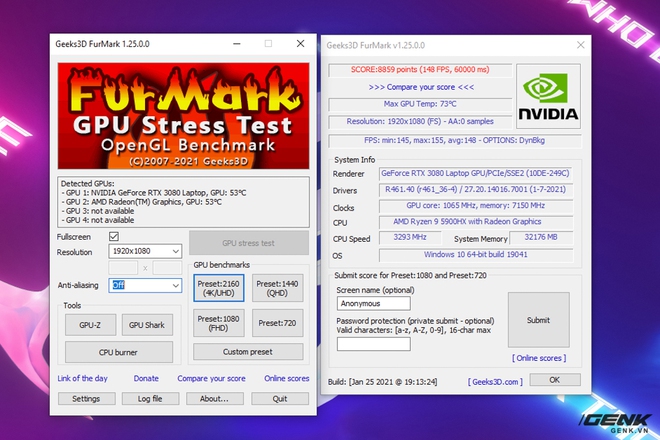Click the Clocks GPU core 1065 MHz field

[x=476, y=206]
